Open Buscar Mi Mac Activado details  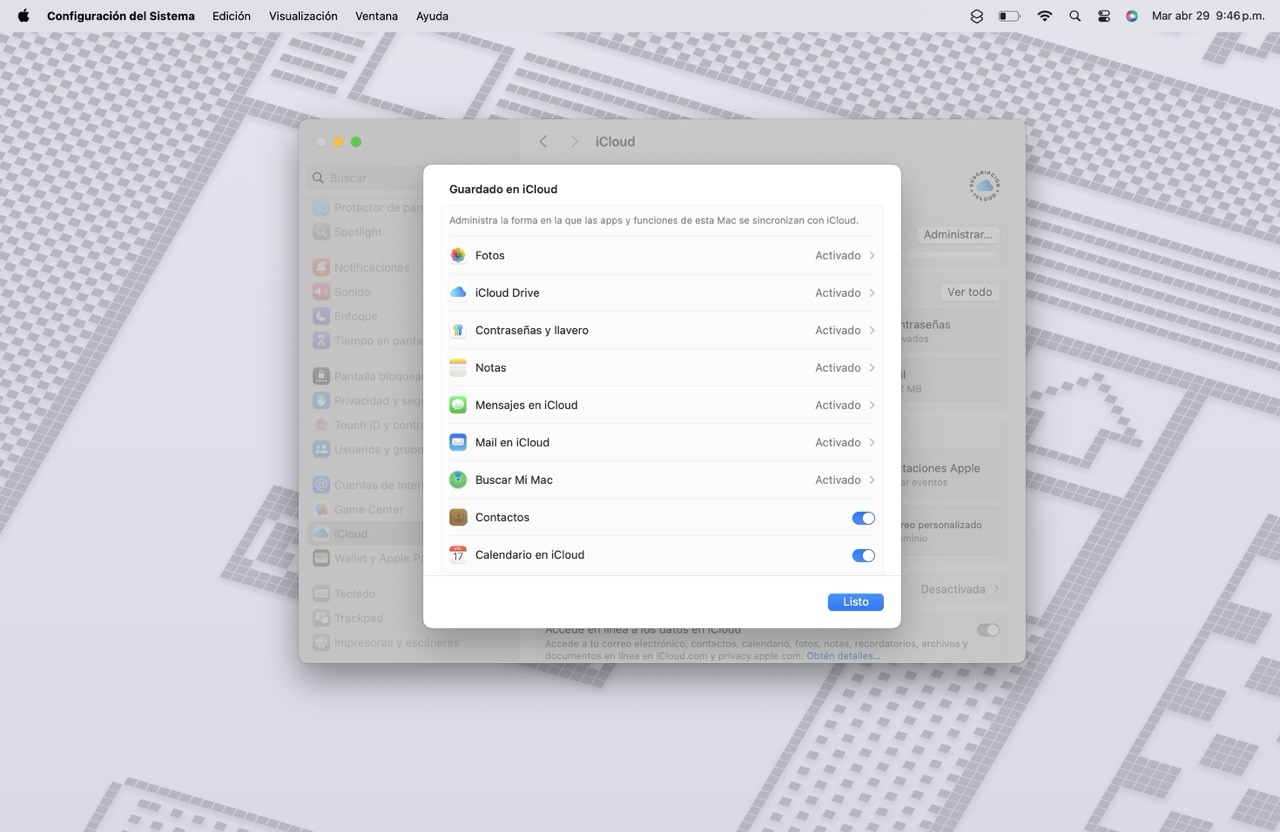(x=845, y=480)
